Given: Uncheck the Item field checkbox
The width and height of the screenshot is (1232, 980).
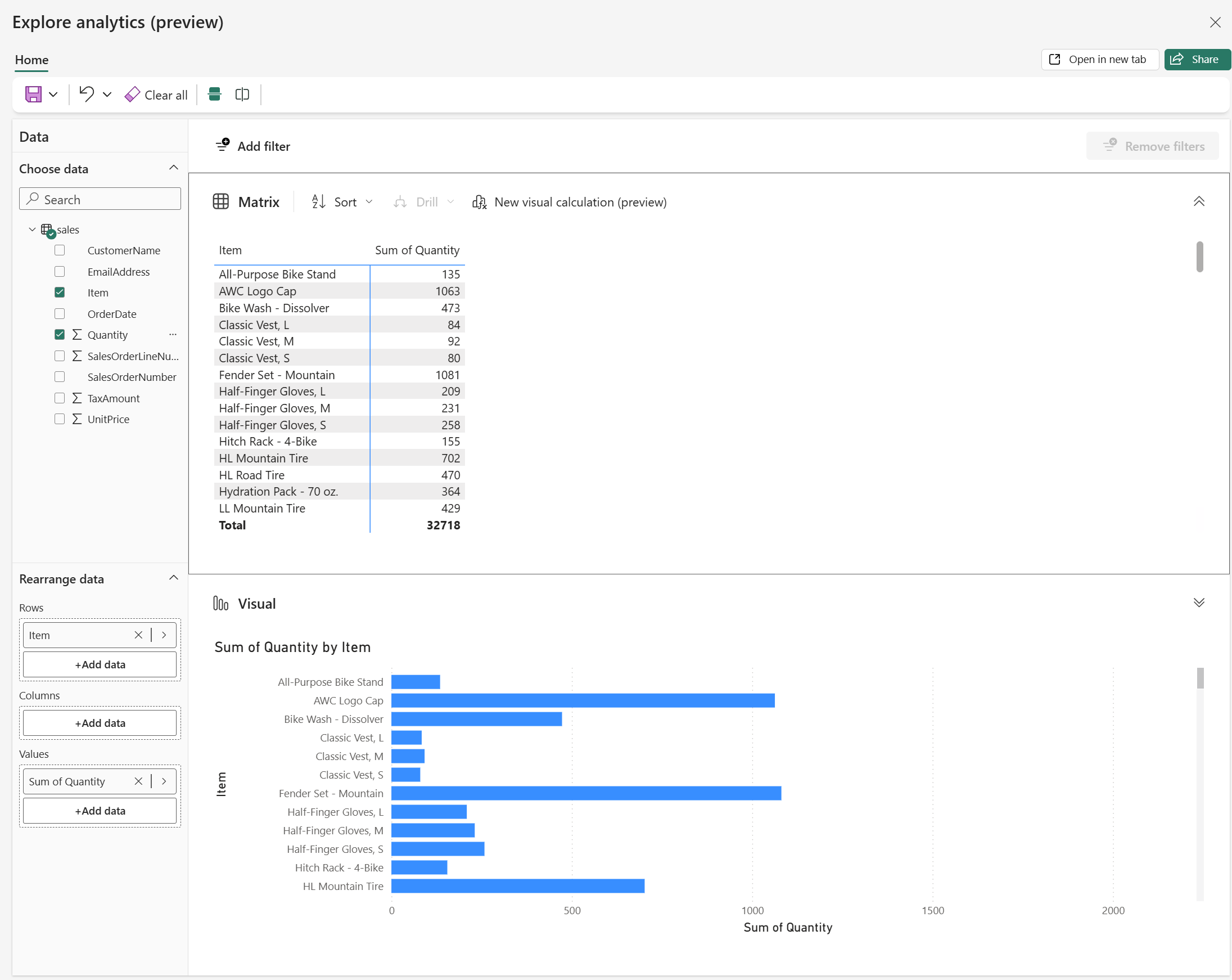Looking at the screenshot, I should (60, 292).
